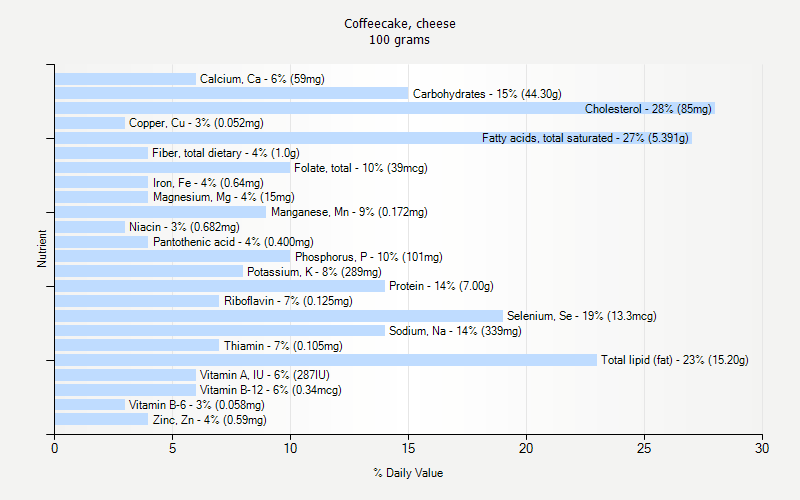Click the "Riboflavin - 7% (0.125mg)" label
The width and height of the screenshot is (800, 500).
288,301
